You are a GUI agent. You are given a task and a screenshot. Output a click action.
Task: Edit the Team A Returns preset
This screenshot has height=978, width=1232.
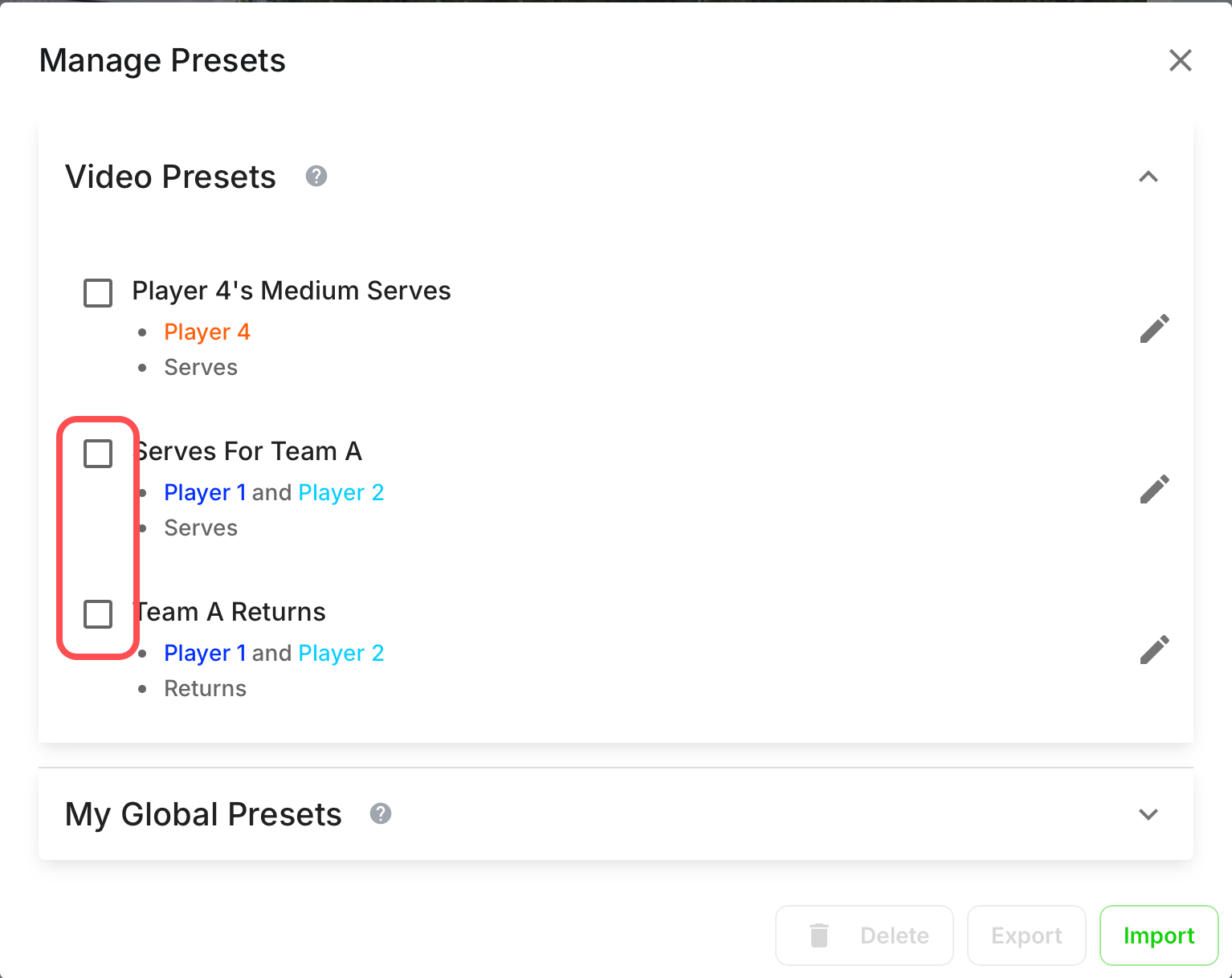tap(1154, 650)
